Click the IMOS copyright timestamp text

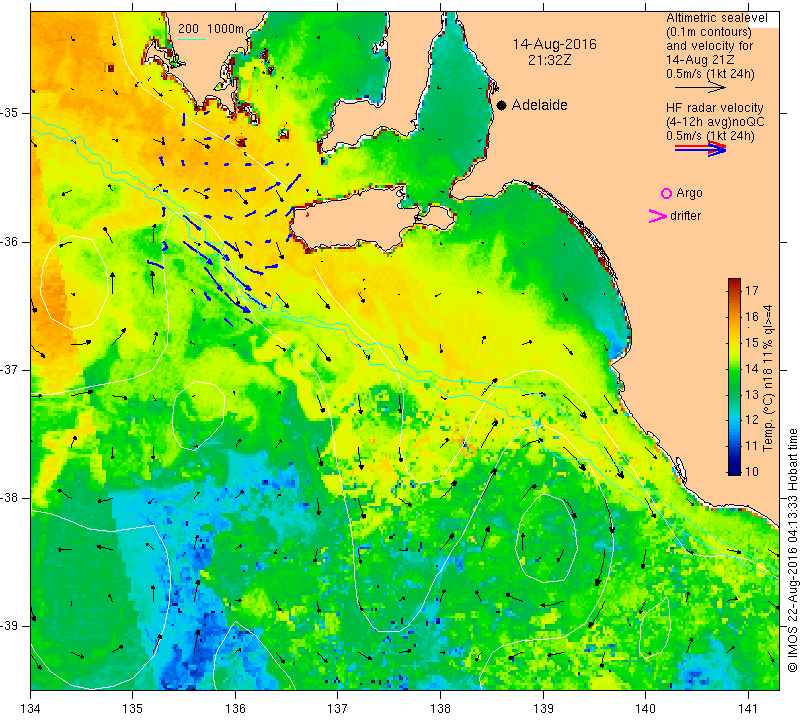click(792, 550)
